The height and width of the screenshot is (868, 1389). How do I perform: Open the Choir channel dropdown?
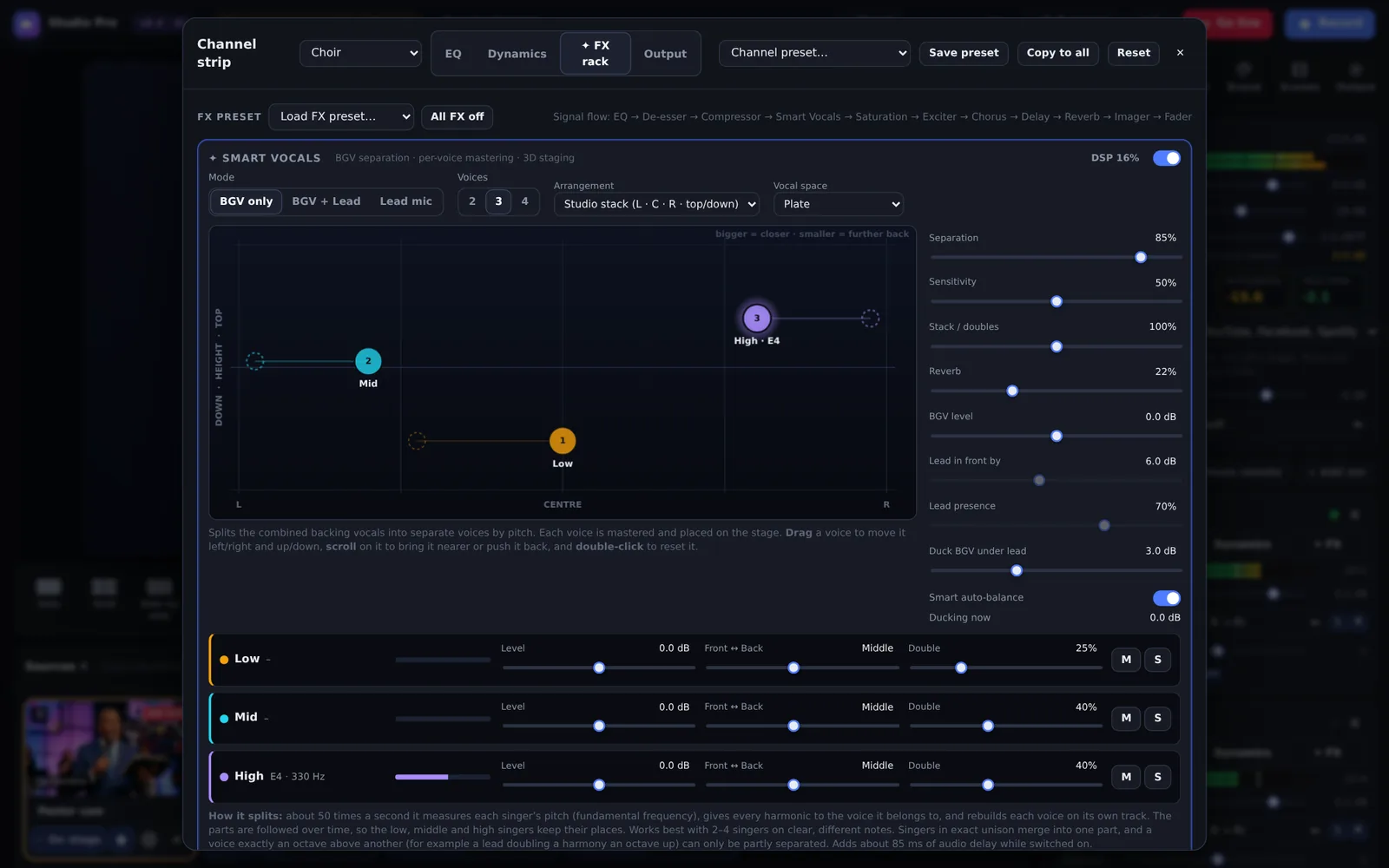(x=360, y=53)
